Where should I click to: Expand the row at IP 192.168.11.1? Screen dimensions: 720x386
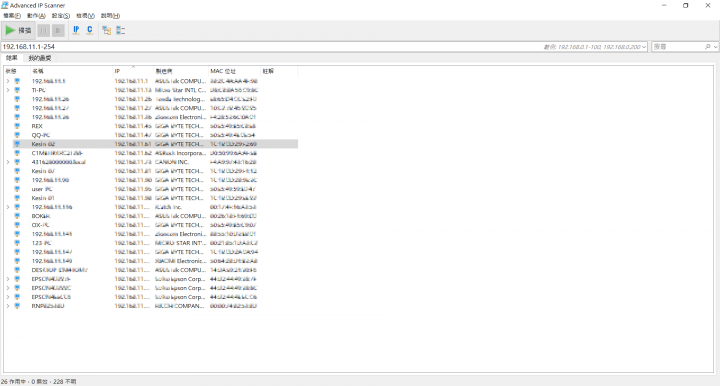8,81
